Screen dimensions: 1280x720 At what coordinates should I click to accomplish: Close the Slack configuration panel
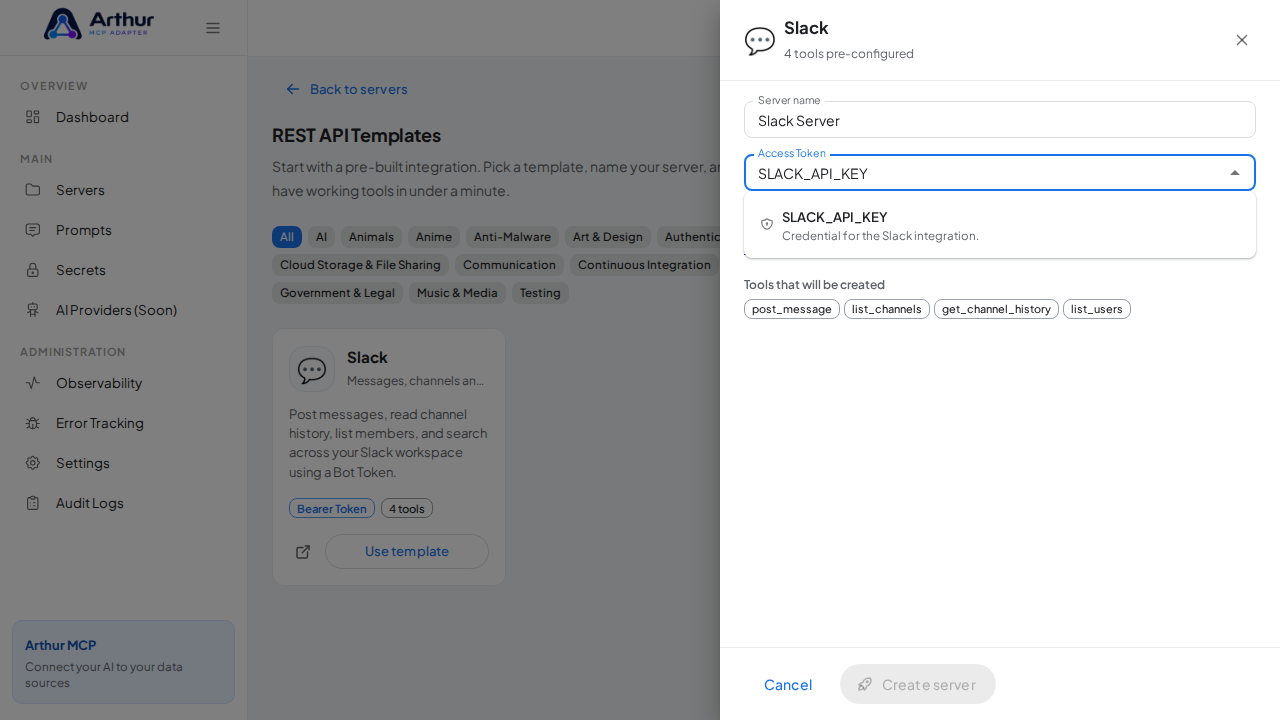1242,40
